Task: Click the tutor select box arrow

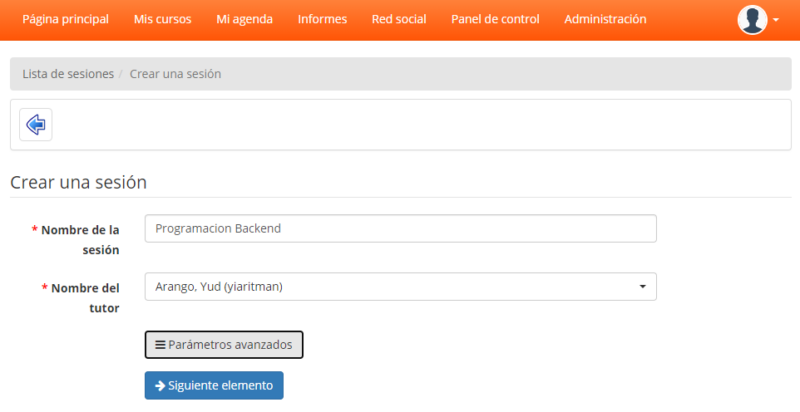Action: [x=642, y=287]
